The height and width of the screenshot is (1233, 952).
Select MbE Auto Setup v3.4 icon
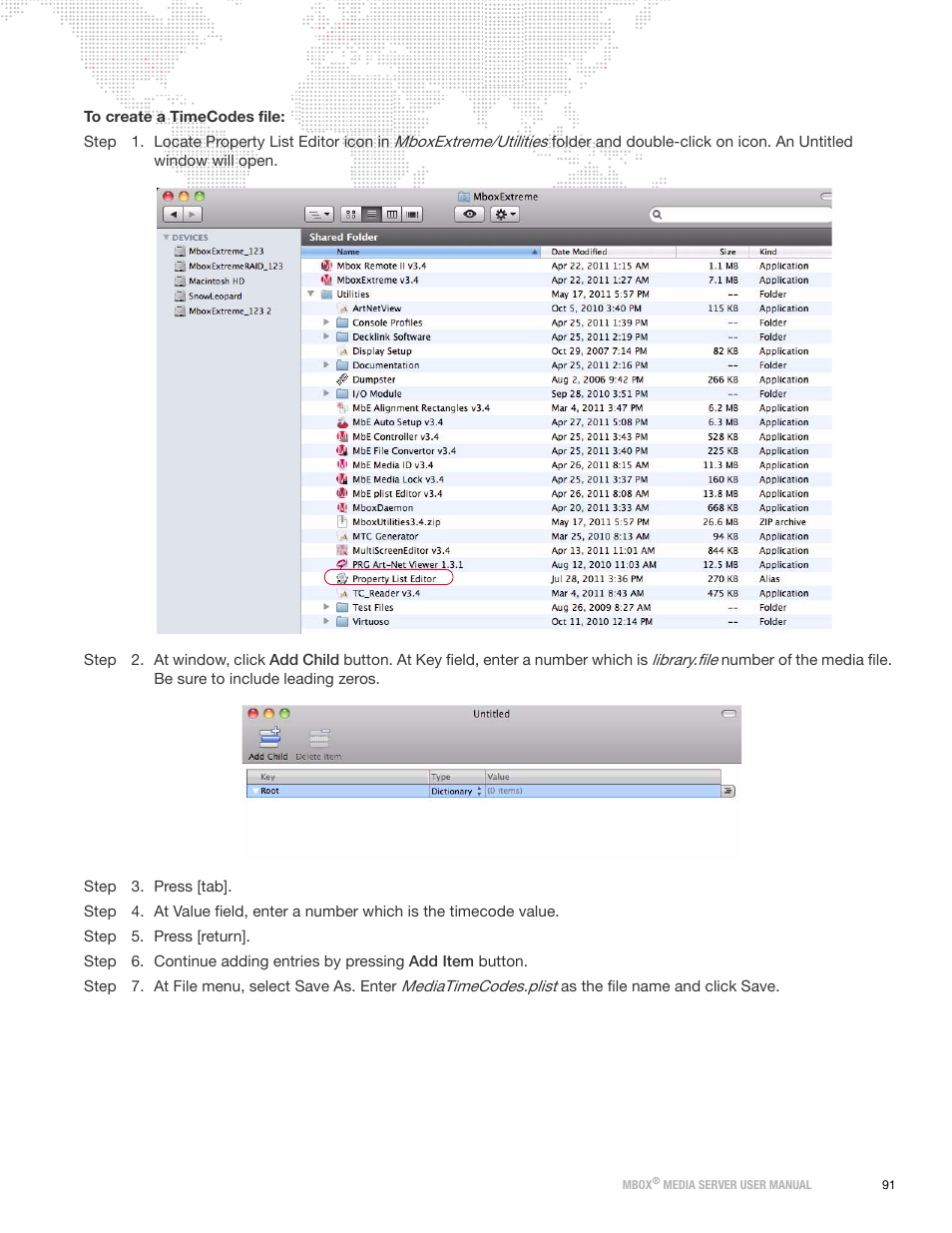(x=342, y=422)
